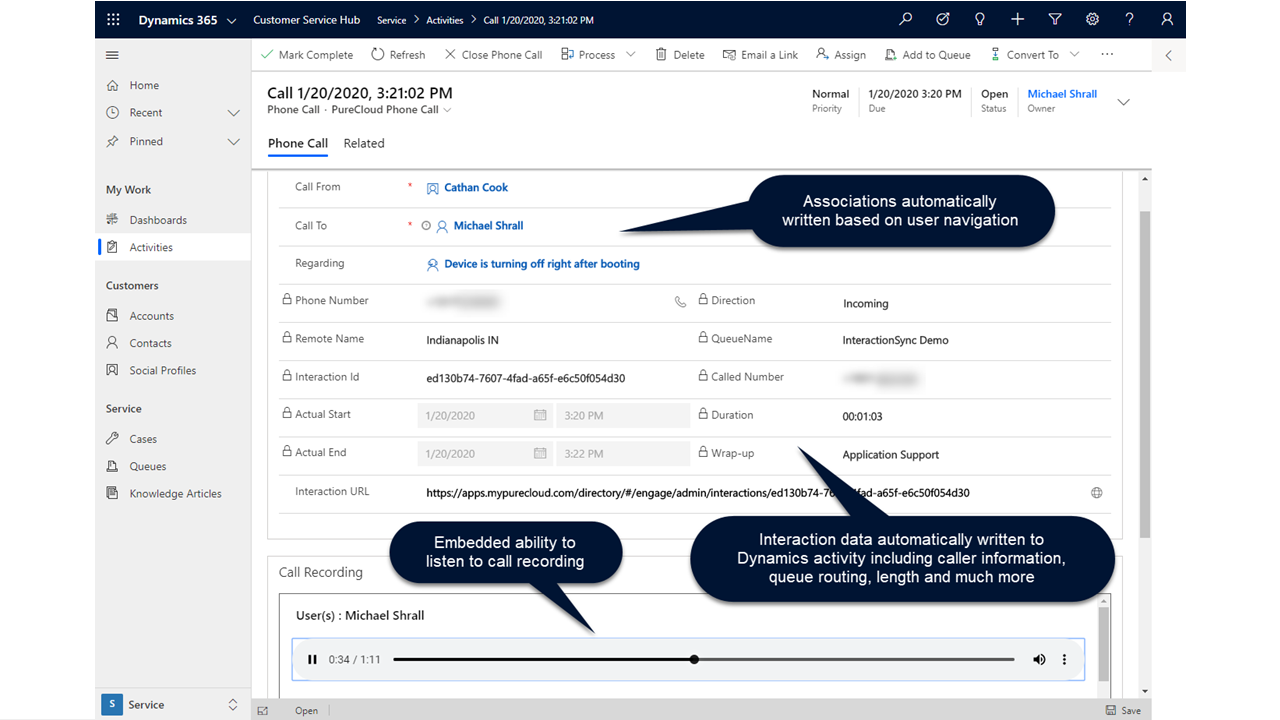Viewport: 1280px width, 720px height.
Task: Open the task flow checkmark-circle icon
Action: (x=943, y=19)
